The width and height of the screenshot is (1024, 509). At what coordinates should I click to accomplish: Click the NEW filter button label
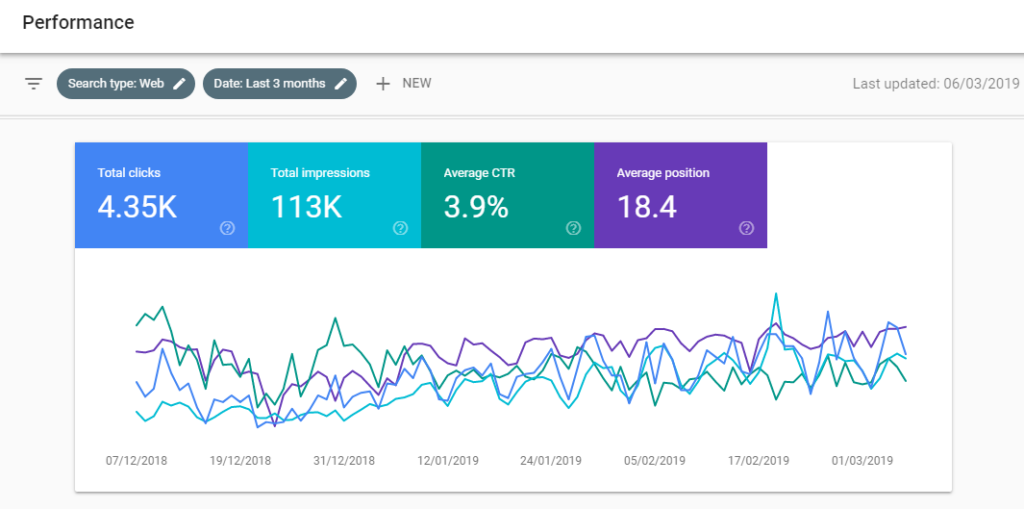pyautogui.click(x=416, y=84)
